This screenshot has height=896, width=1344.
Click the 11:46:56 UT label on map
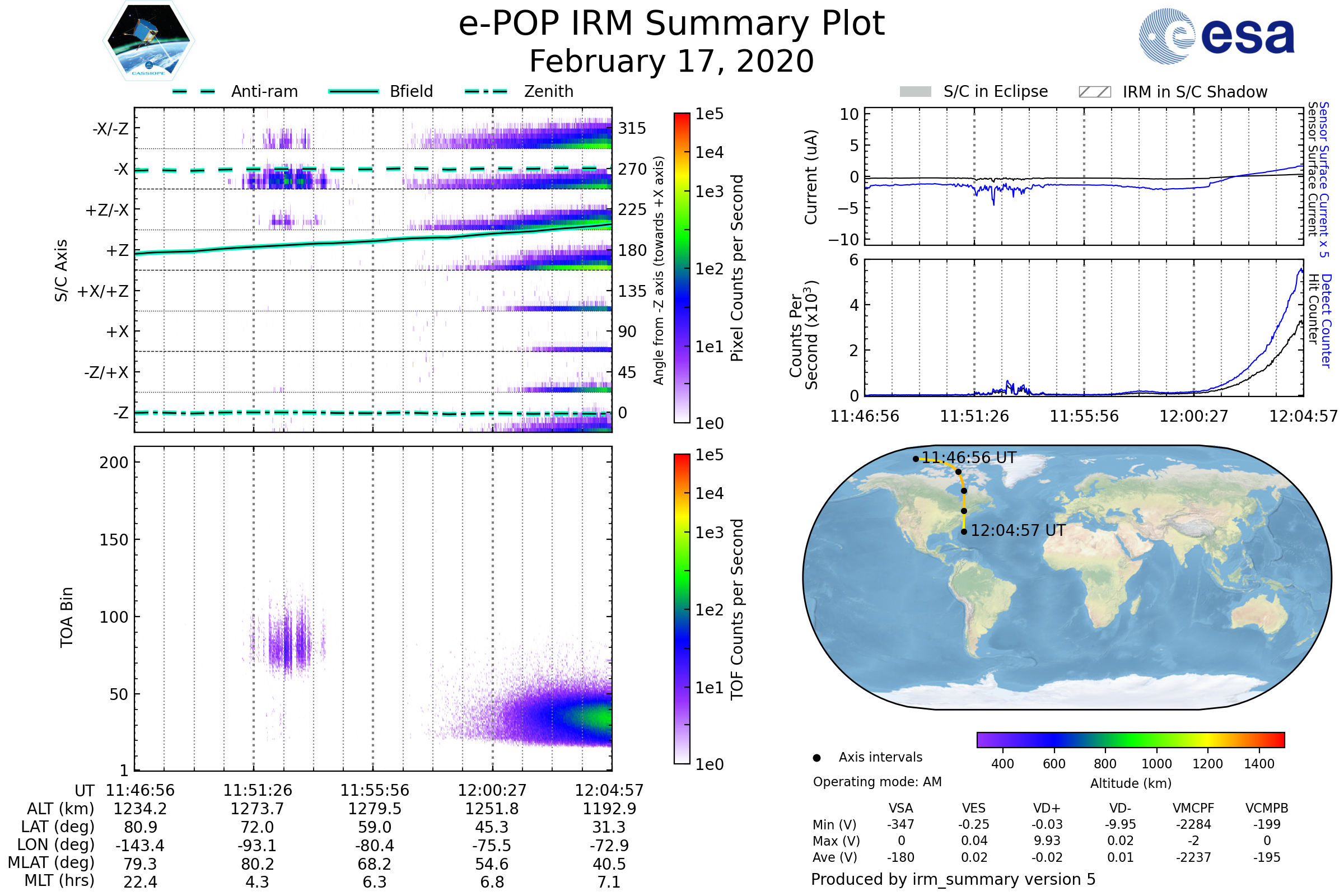click(x=969, y=458)
